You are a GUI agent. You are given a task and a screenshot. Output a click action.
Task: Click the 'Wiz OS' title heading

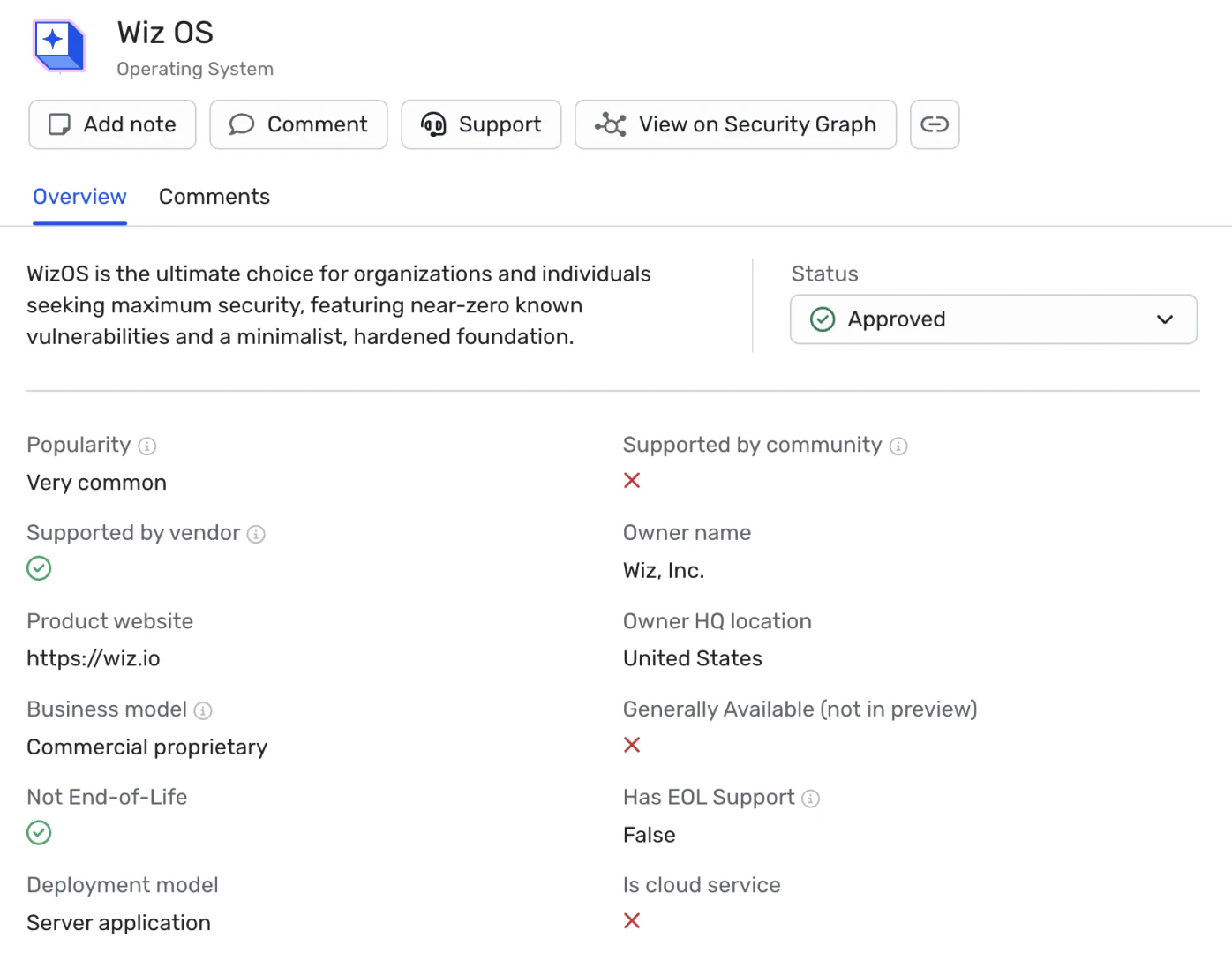point(165,33)
